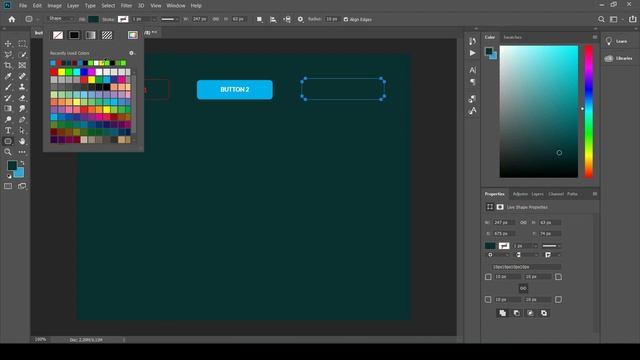Select the Rectangular Marquee tool

(x=22, y=44)
